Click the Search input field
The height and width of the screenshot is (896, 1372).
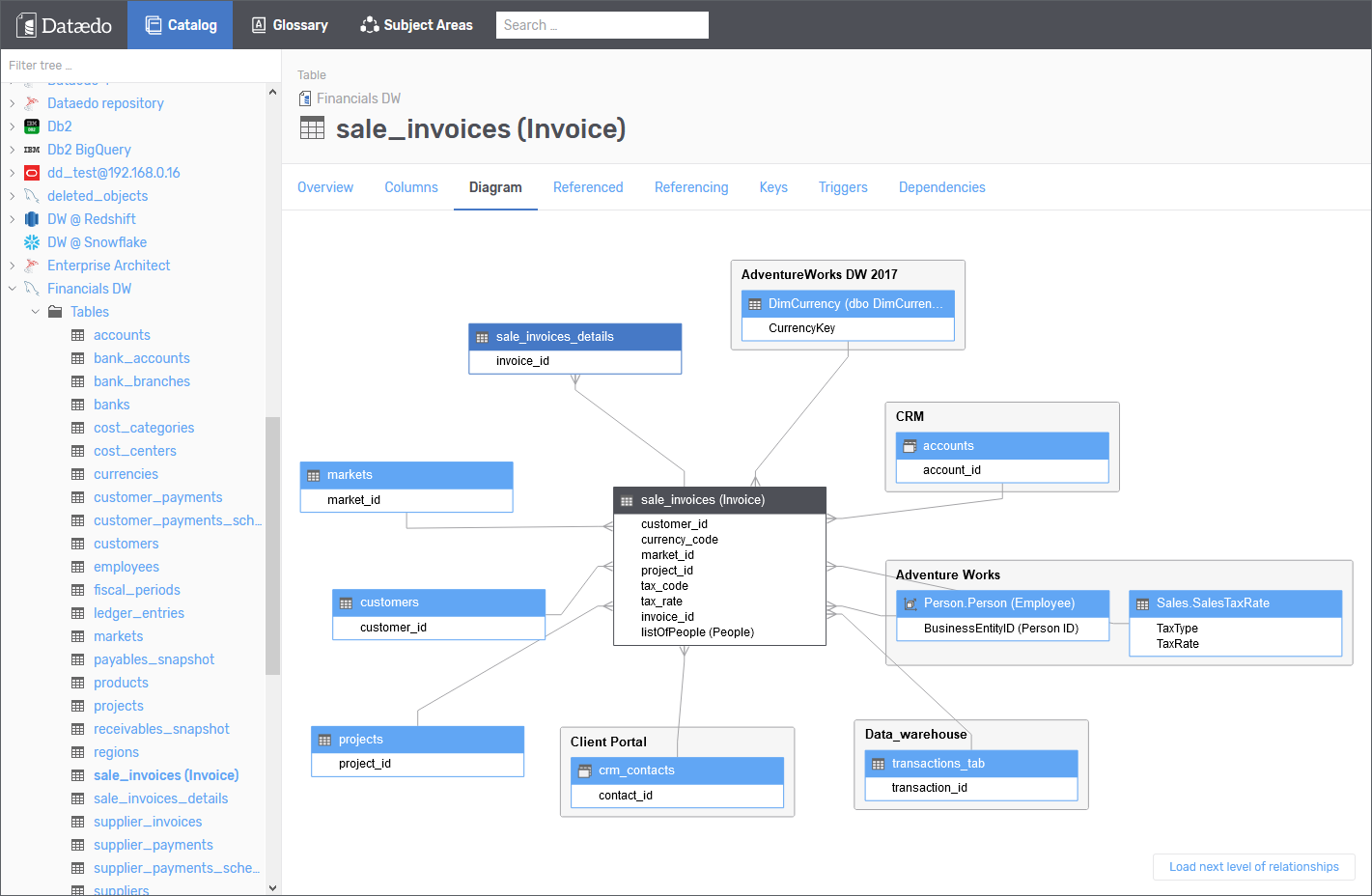click(x=602, y=25)
